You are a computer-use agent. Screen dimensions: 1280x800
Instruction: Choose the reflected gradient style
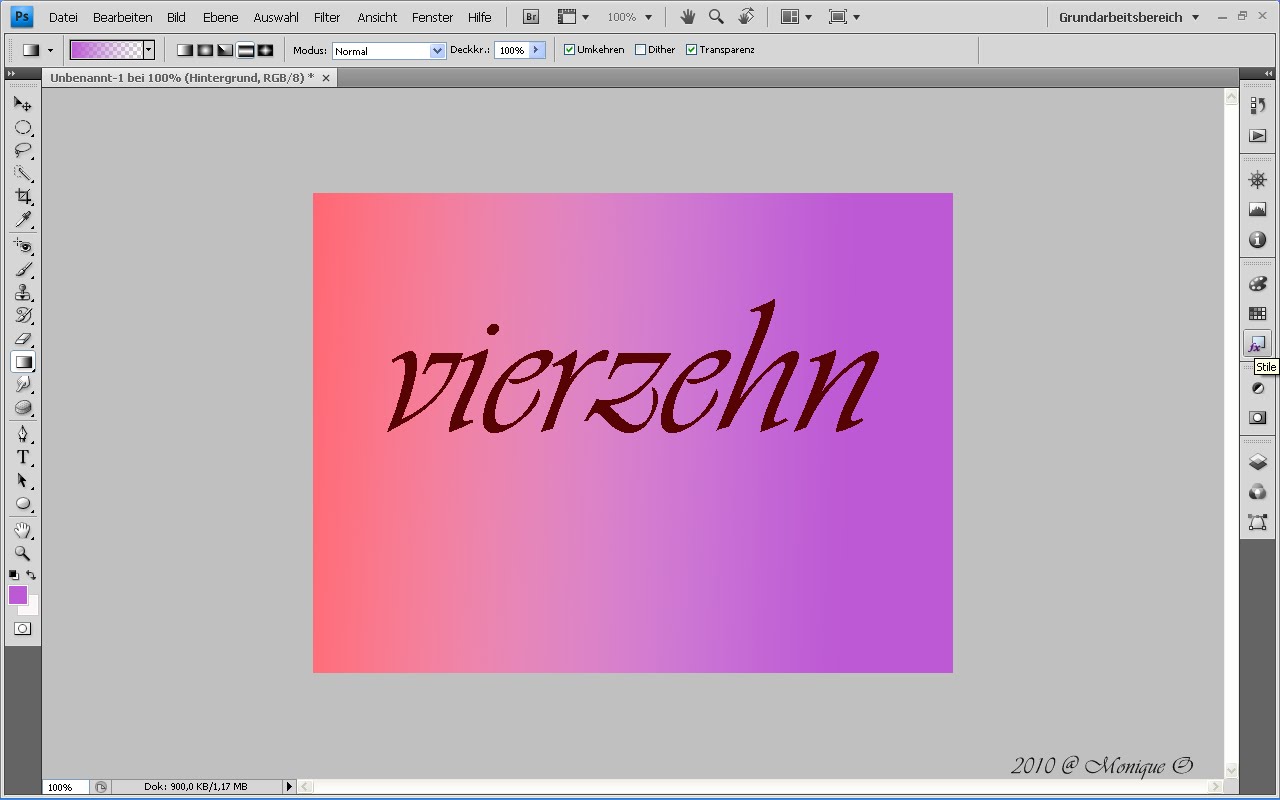(x=245, y=50)
